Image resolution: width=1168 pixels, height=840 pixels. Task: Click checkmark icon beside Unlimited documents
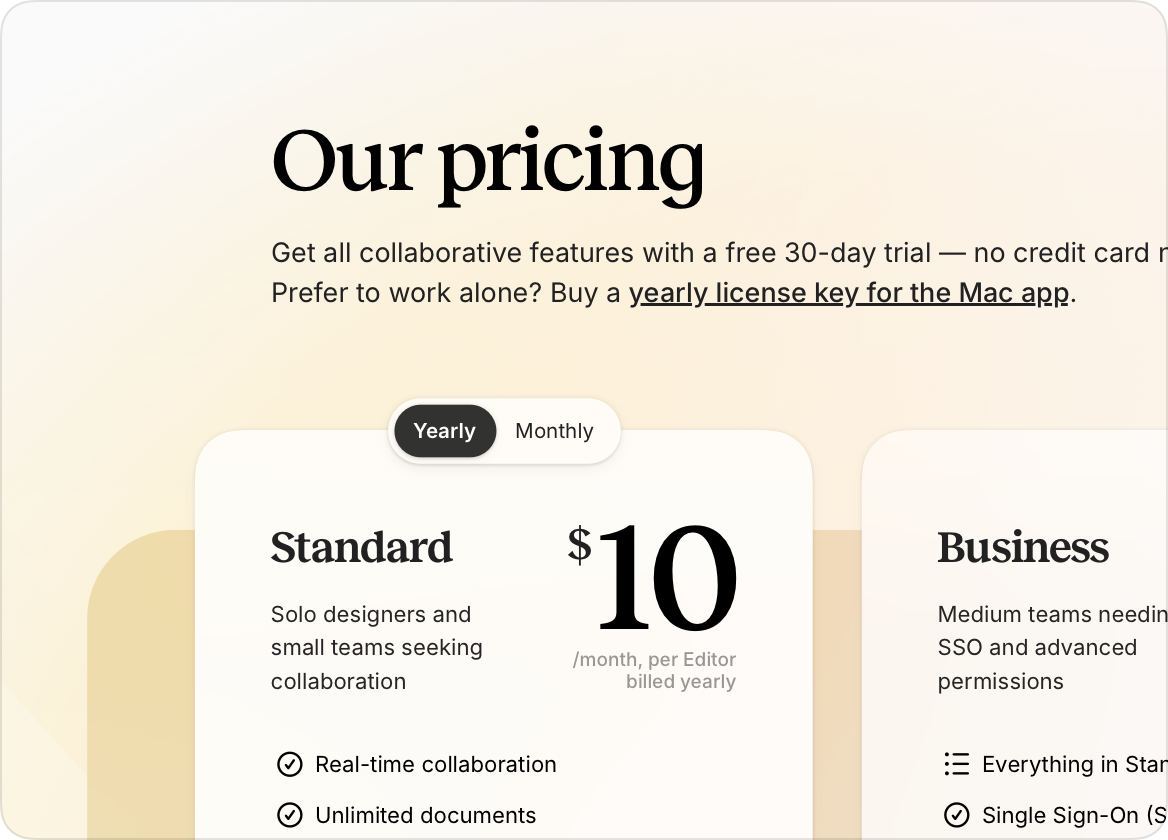pyautogui.click(x=289, y=815)
